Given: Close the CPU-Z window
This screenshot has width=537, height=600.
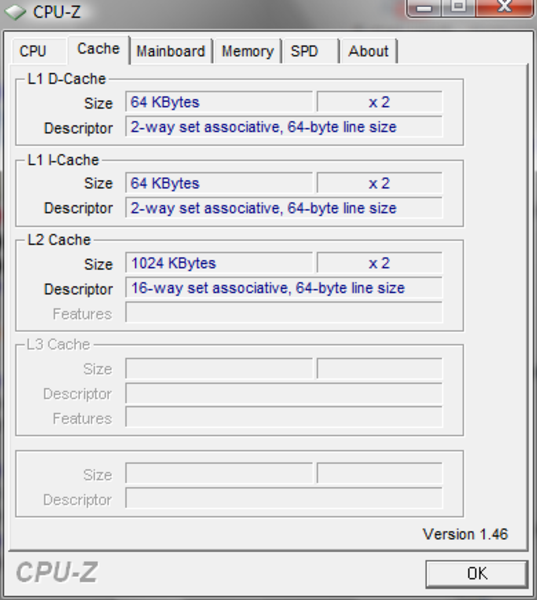Looking at the screenshot, I should 504,8.
